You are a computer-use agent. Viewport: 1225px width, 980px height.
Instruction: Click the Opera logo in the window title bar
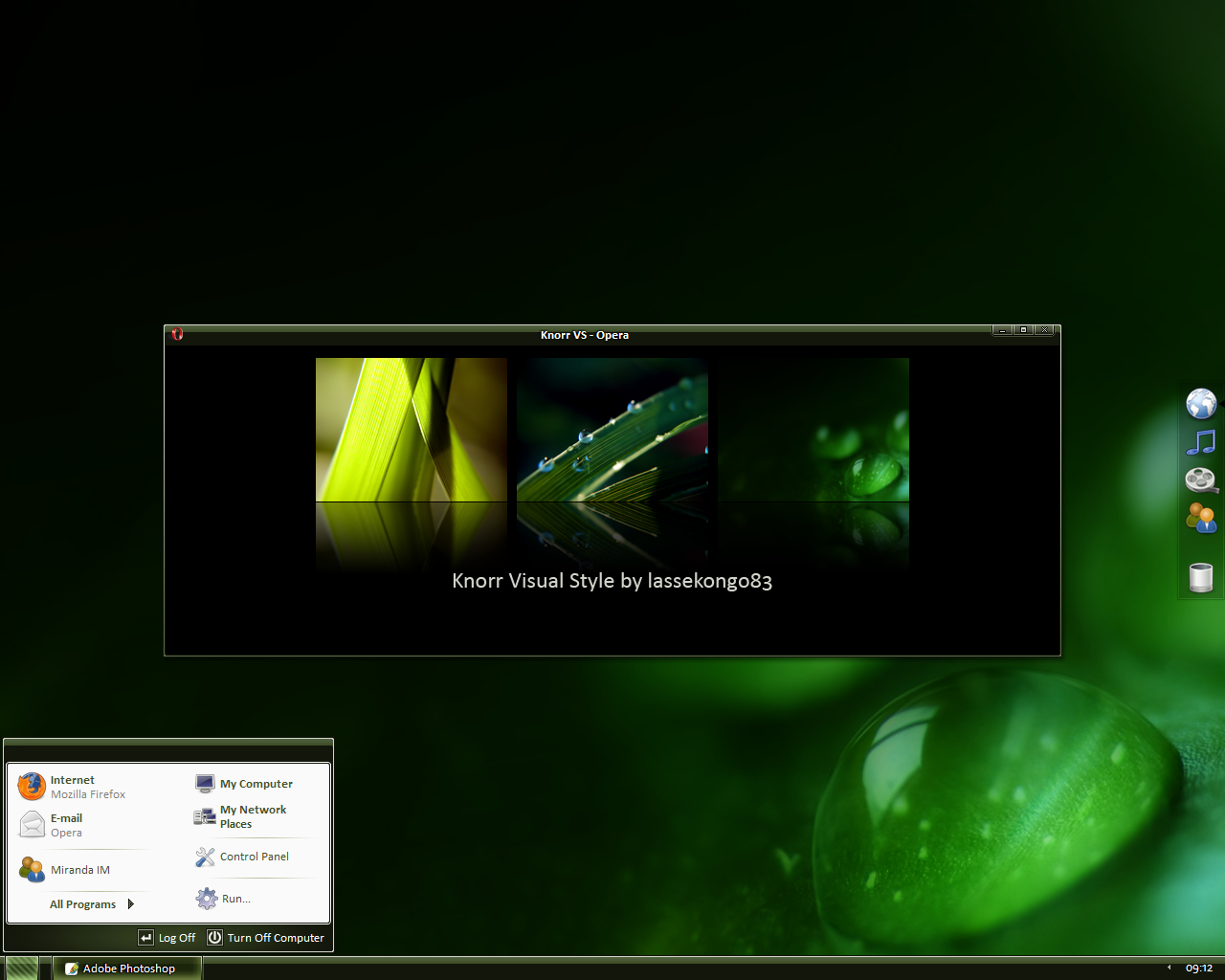[177, 334]
